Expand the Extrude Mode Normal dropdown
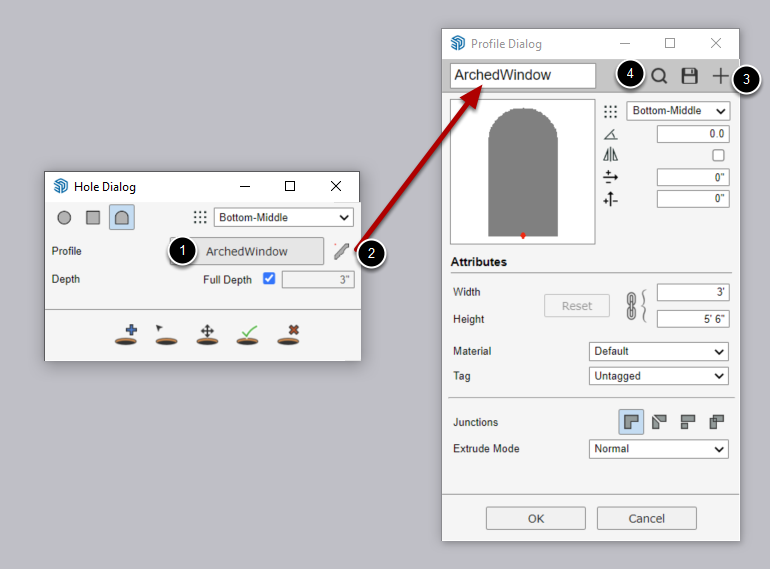Screen dimensions: 770x569 (x=659, y=449)
